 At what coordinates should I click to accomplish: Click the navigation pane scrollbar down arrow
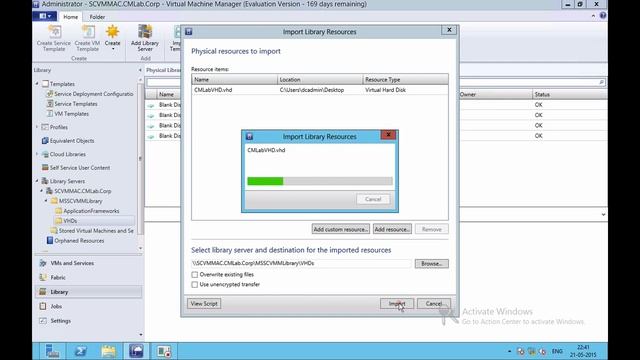click(141, 248)
